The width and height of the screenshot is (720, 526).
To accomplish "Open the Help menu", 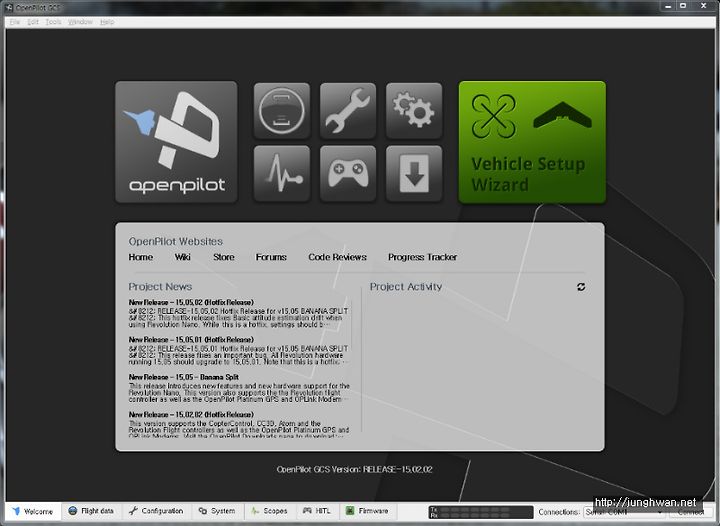I will (x=107, y=22).
